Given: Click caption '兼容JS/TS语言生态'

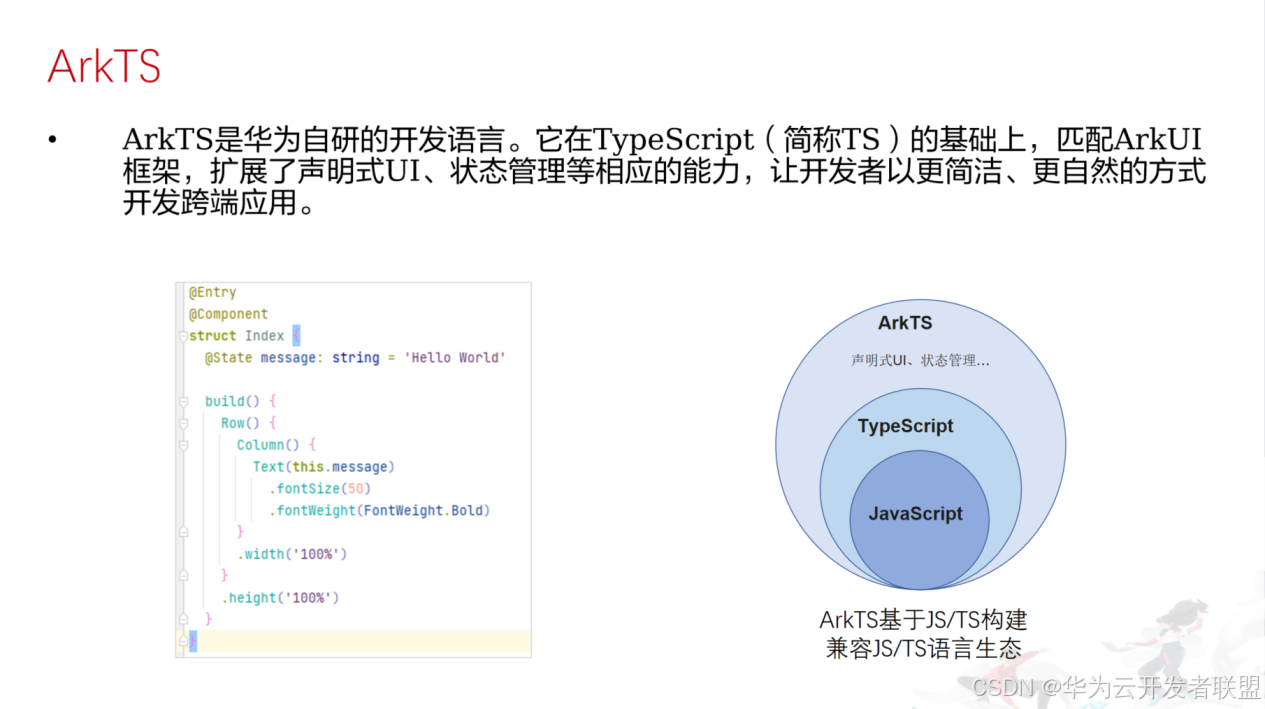Looking at the screenshot, I should [924, 648].
